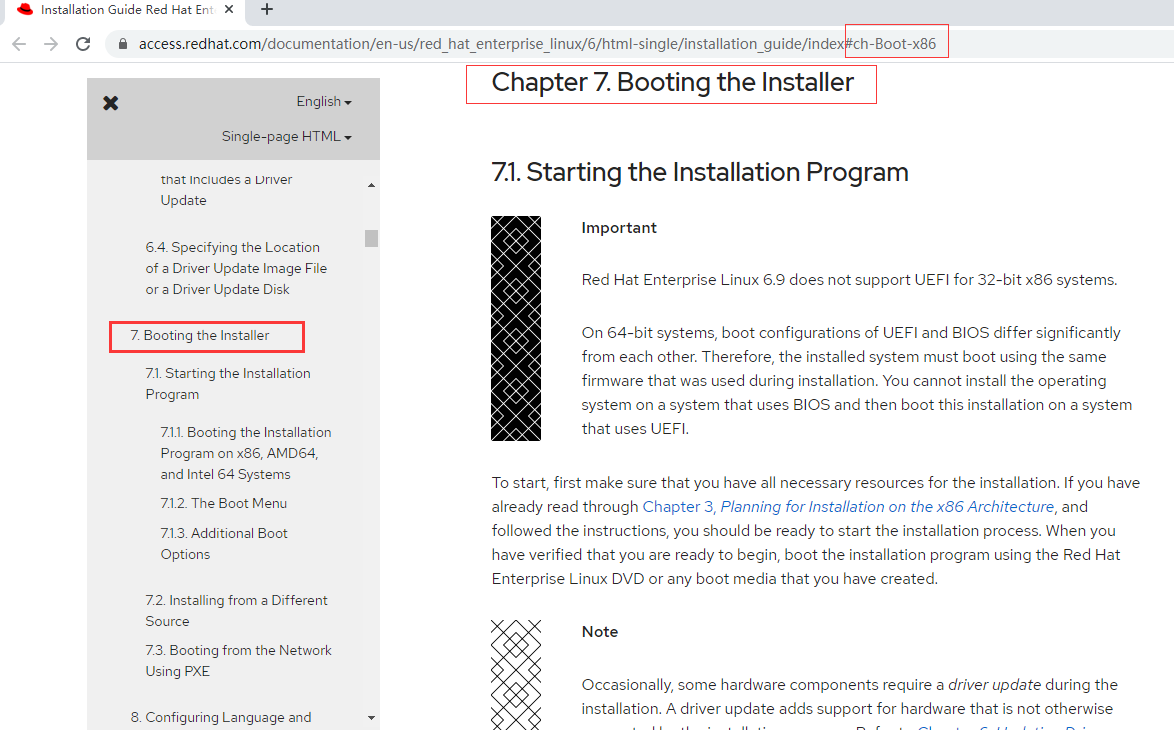Screen dimensions: 1174x730
Task: Open 7.1.1 Booting the Installation Program entry
Action: [x=246, y=453]
